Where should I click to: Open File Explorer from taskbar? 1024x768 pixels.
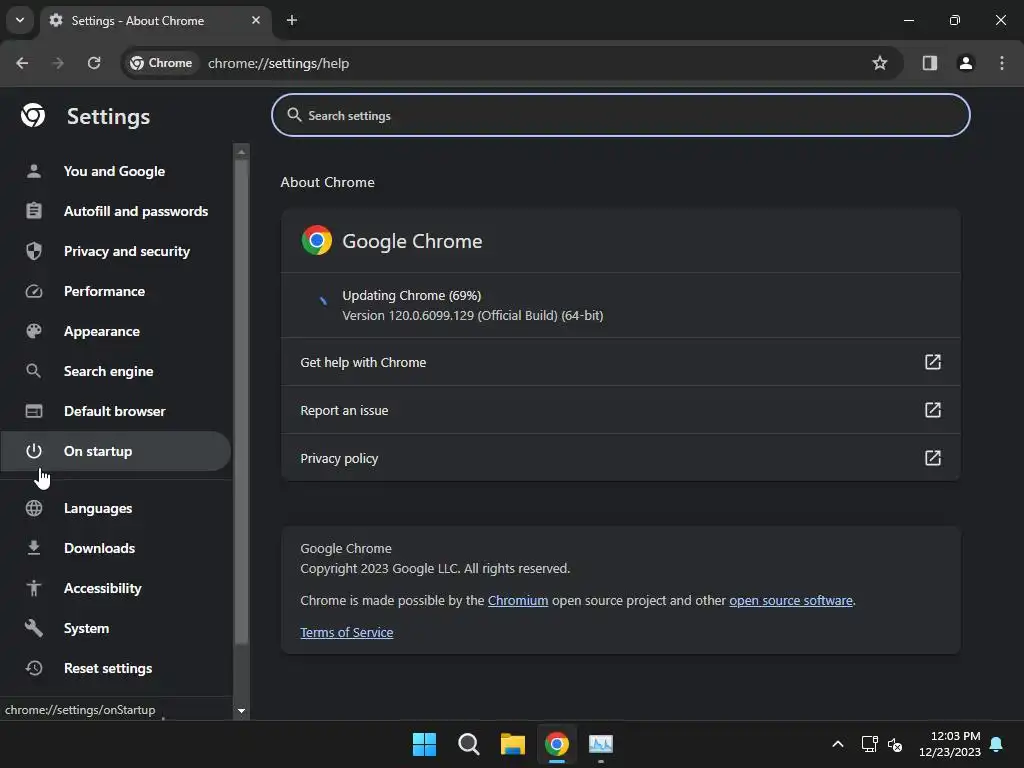pyautogui.click(x=513, y=744)
